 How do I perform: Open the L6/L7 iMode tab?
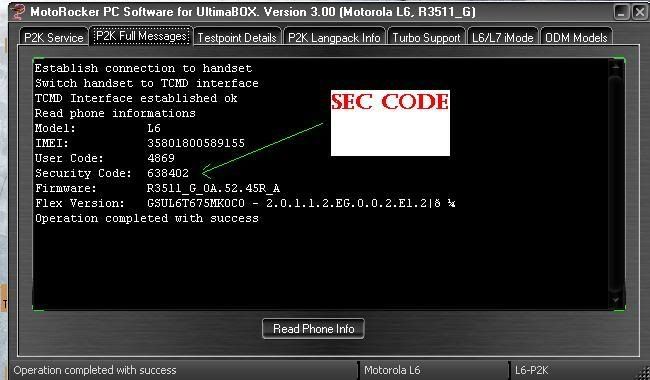(x=502, y=37)
